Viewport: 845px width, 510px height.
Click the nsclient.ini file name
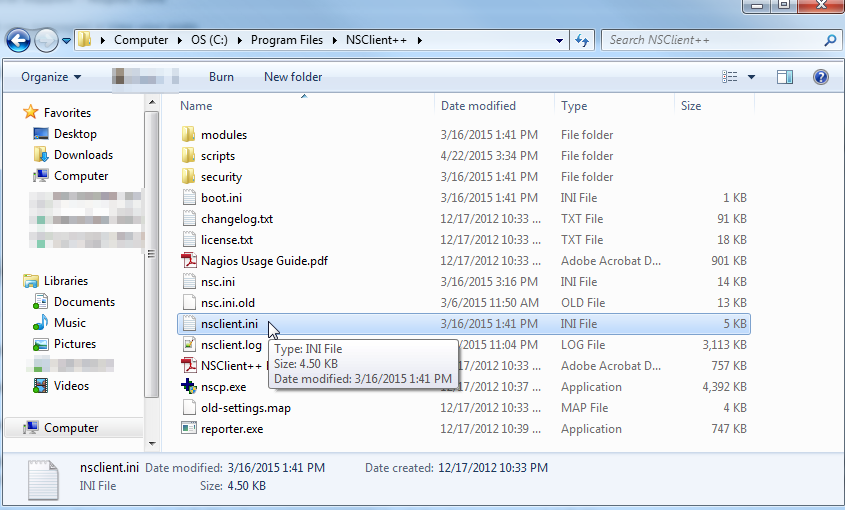[x=230, y=323]
